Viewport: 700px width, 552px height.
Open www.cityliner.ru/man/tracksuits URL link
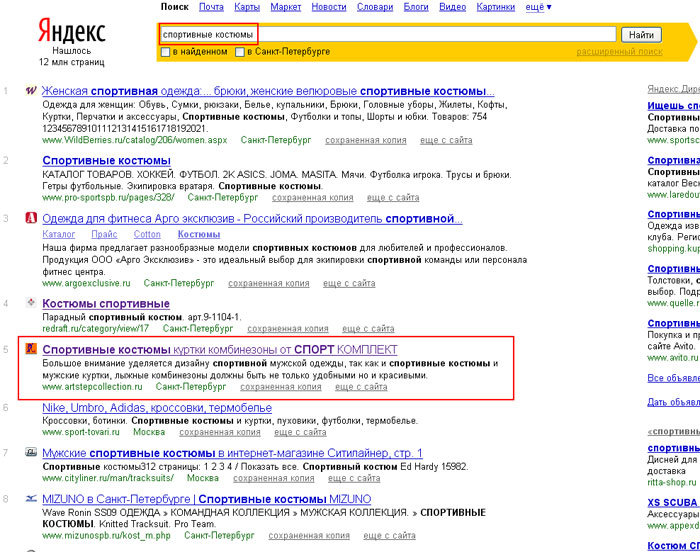(108, 478)
